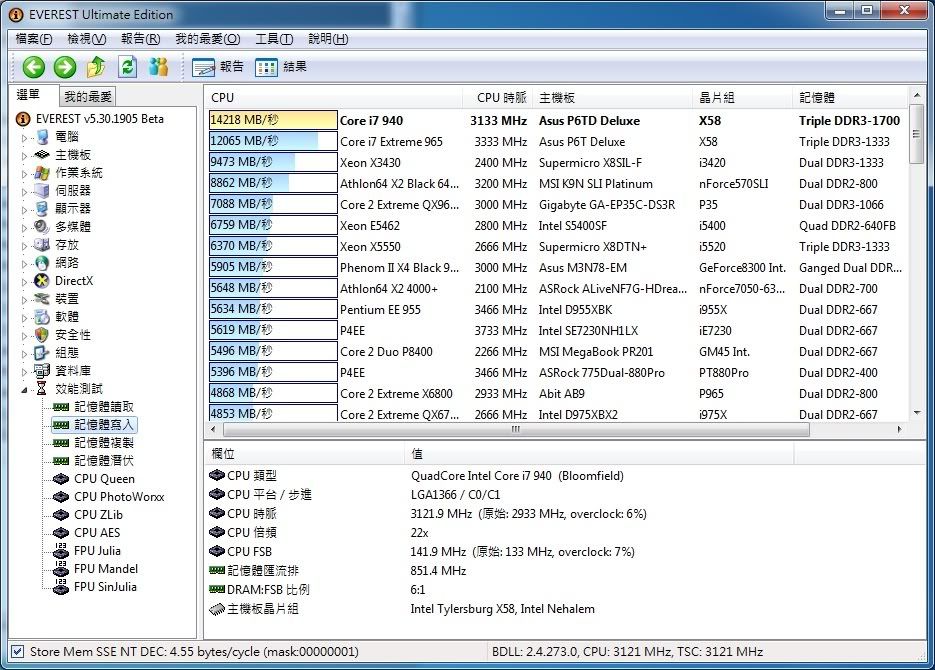The image size is (935, 670).
Task: Click the horizontal scrollbar thumb
Action: [516, 429]
